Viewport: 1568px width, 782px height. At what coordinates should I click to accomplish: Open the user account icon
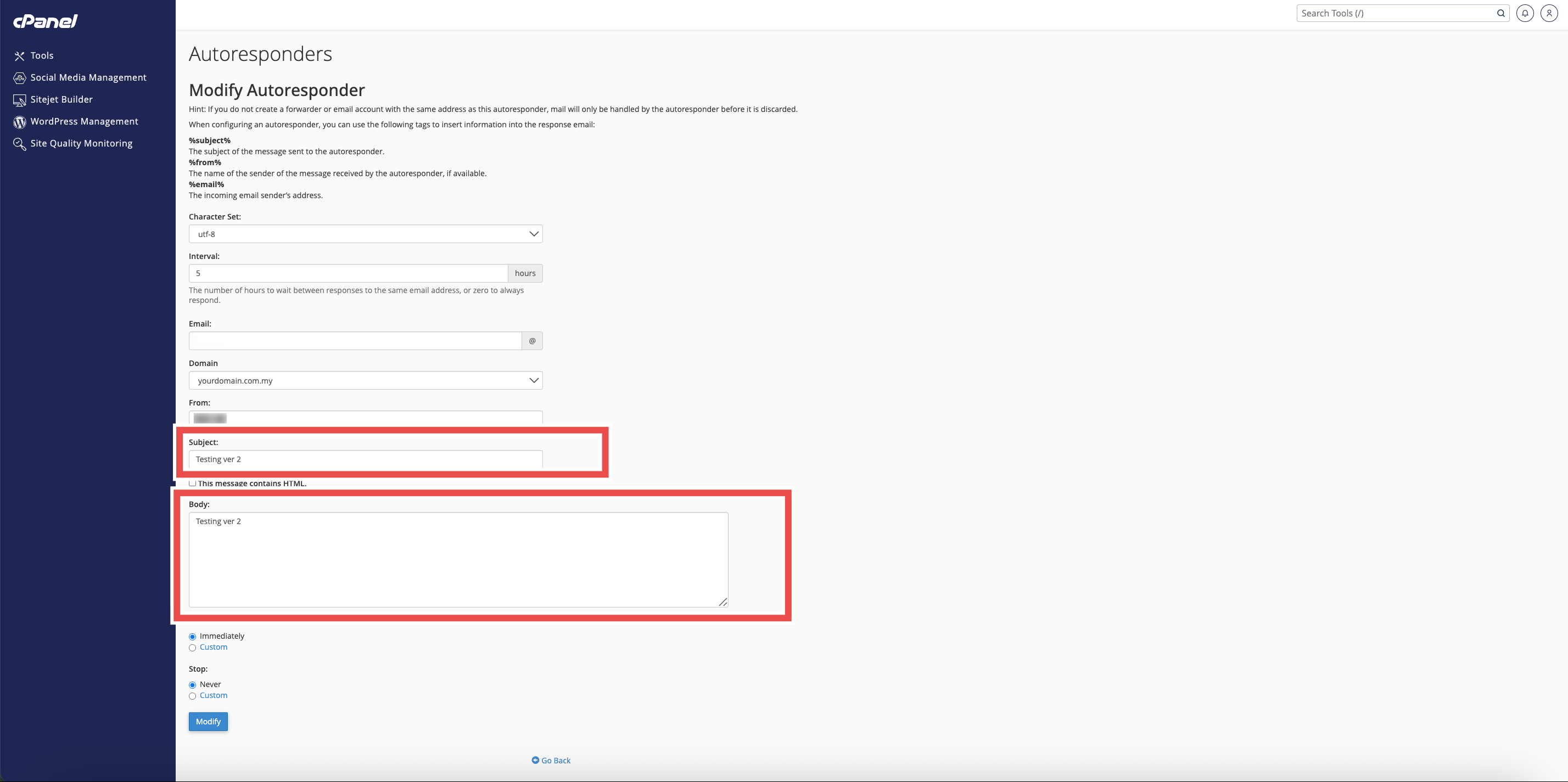tap(1549, 13)
